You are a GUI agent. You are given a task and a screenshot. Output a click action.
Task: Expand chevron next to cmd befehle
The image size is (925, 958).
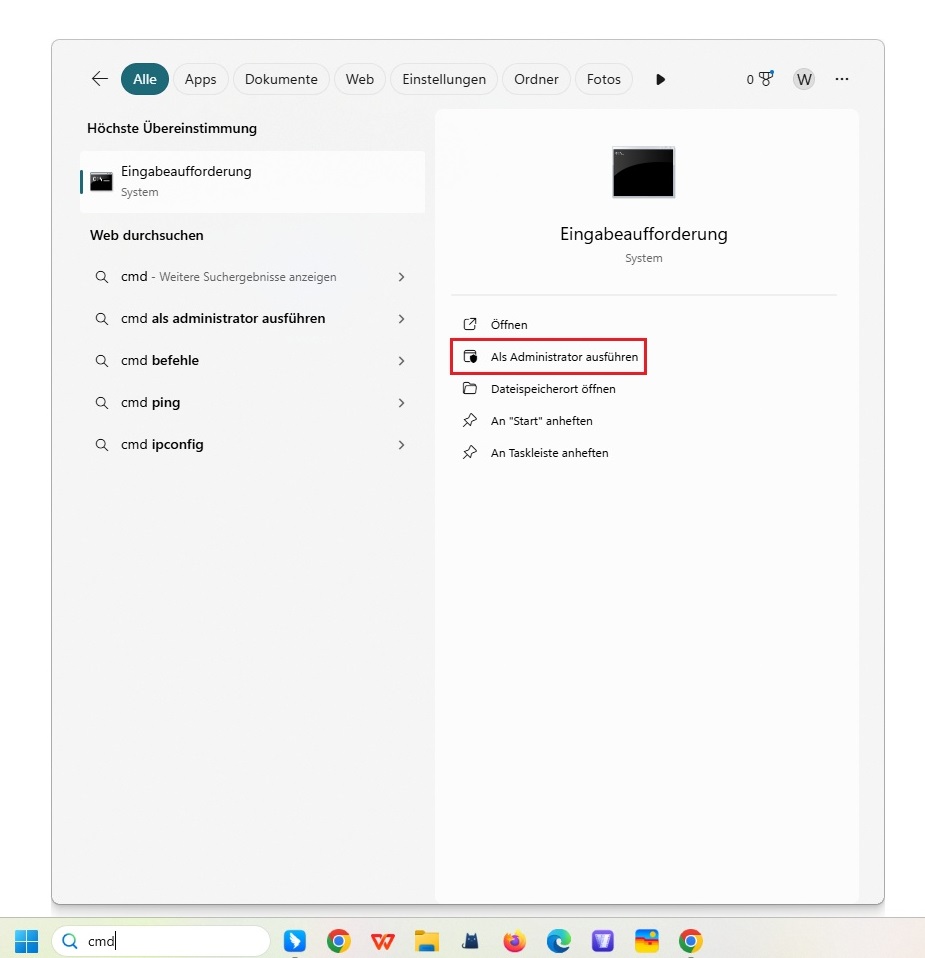tap(401, 361)
